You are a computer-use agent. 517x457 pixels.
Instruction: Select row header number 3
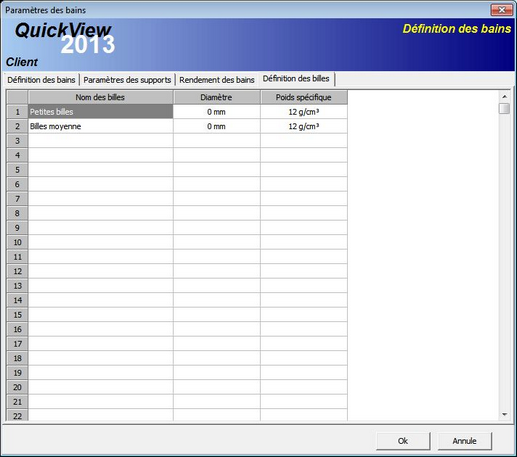pos(17,141)
